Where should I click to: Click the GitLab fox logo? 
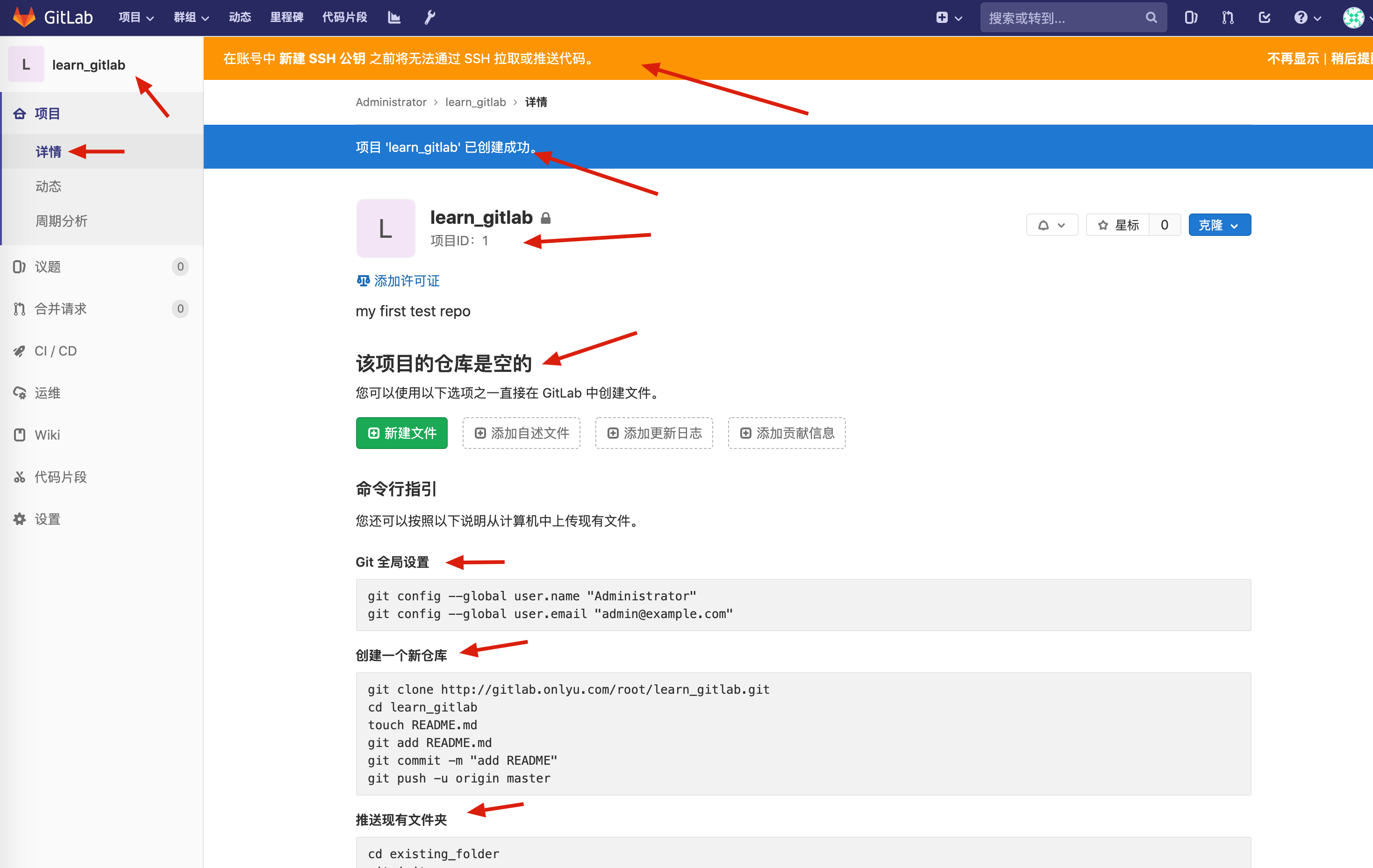pyautogui.click(x=24, y=17)
